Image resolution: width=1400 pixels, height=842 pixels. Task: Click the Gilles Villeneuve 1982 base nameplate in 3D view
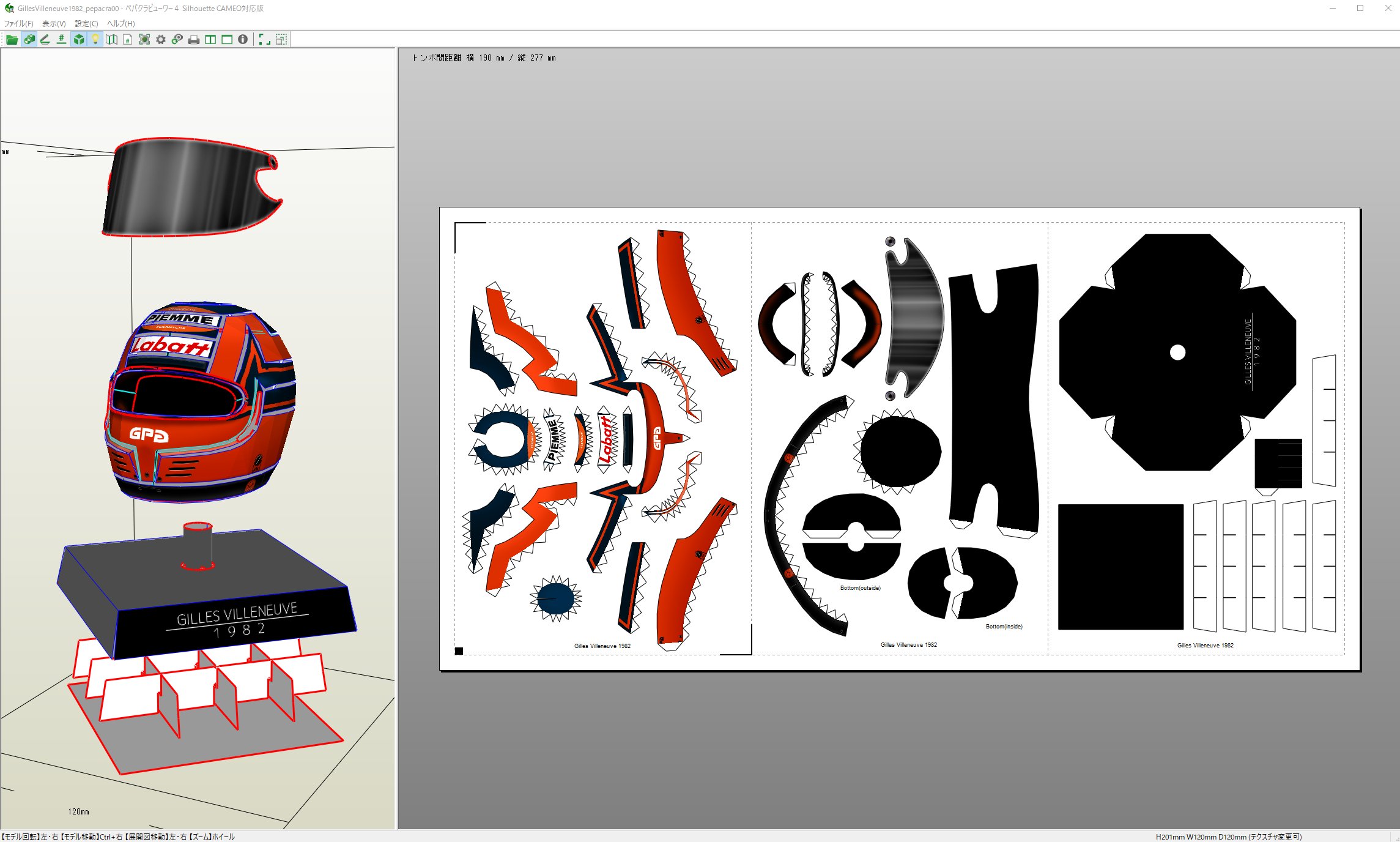click(237, 621)
